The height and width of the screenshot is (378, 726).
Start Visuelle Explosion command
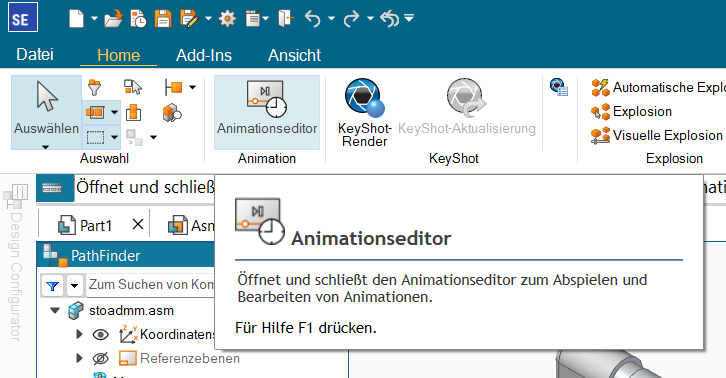coord(657,136)
